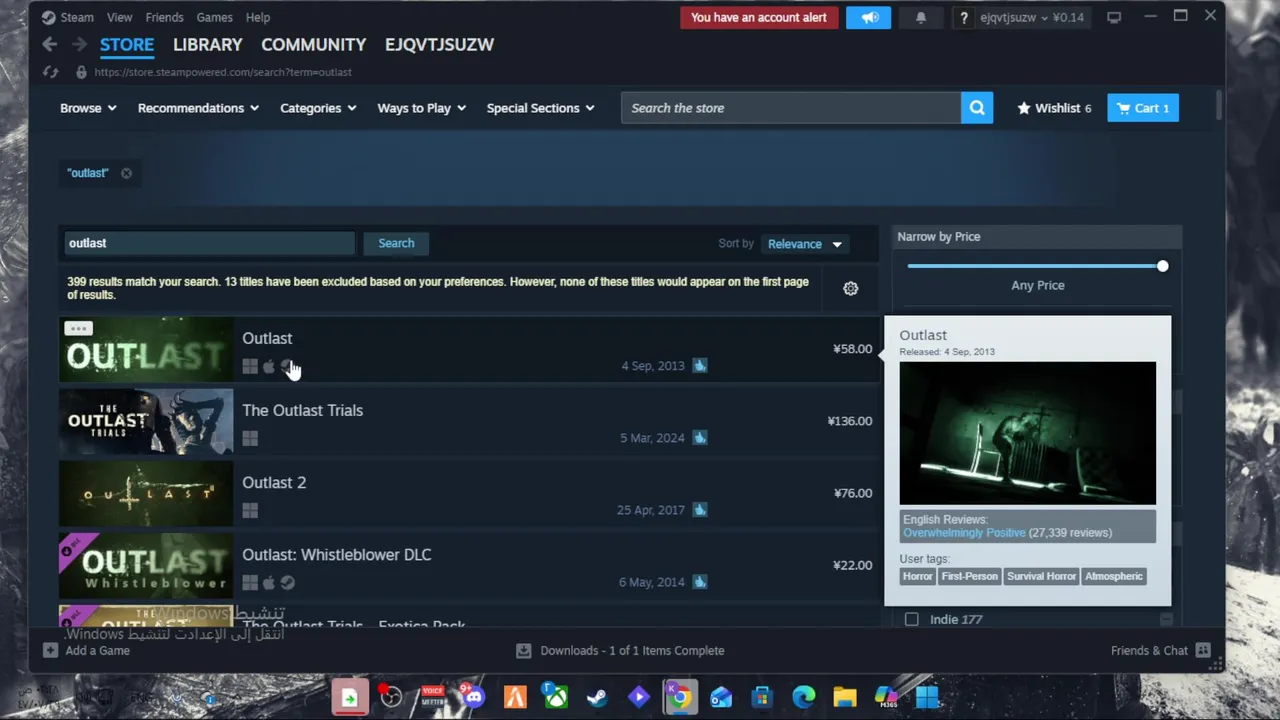The height and width of the screenshot is (720, 1280).
Task: Open the Outlast 2 result
Action: 467,494
